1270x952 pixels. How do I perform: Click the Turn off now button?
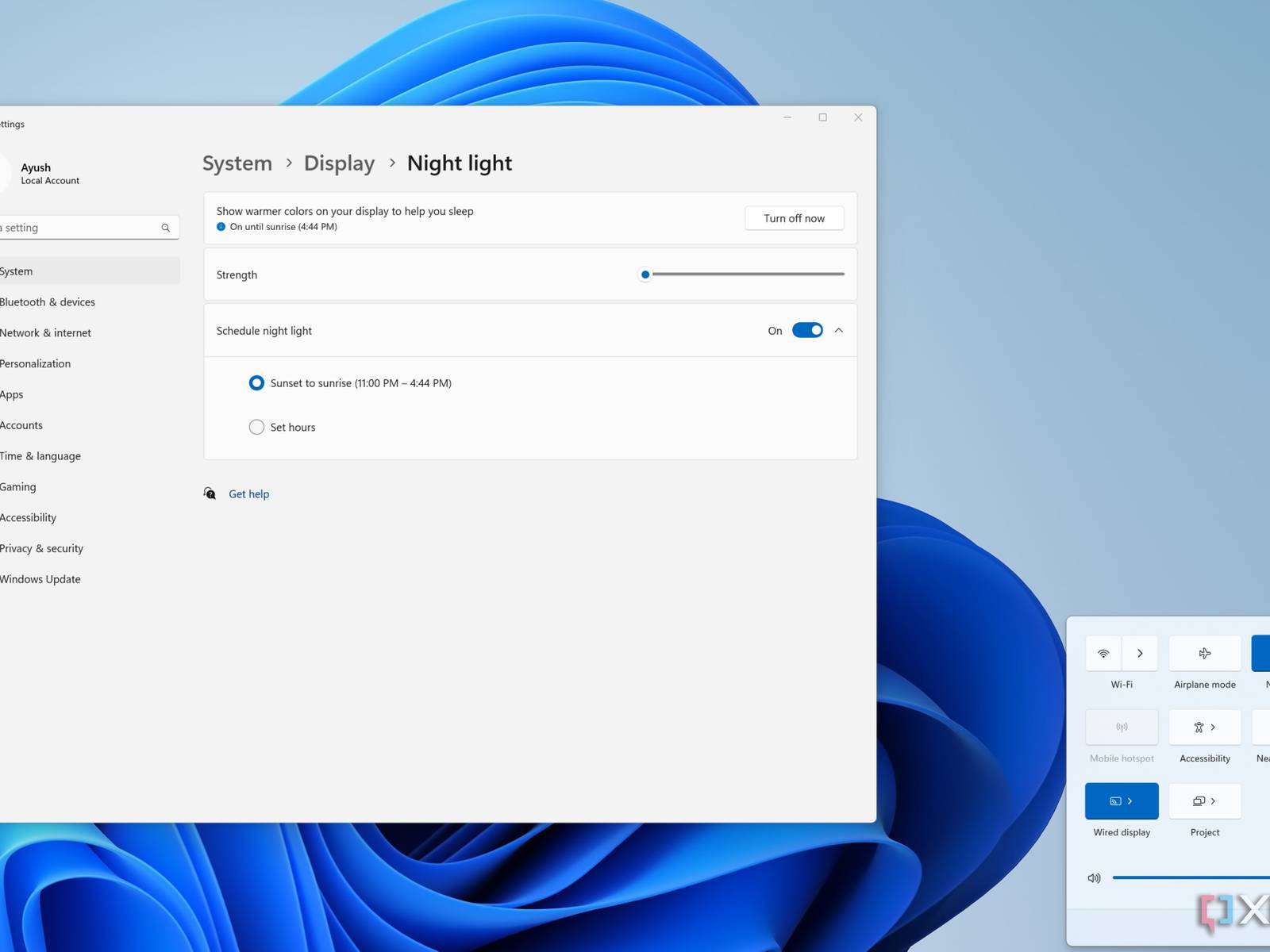click(x=794, y=218)
